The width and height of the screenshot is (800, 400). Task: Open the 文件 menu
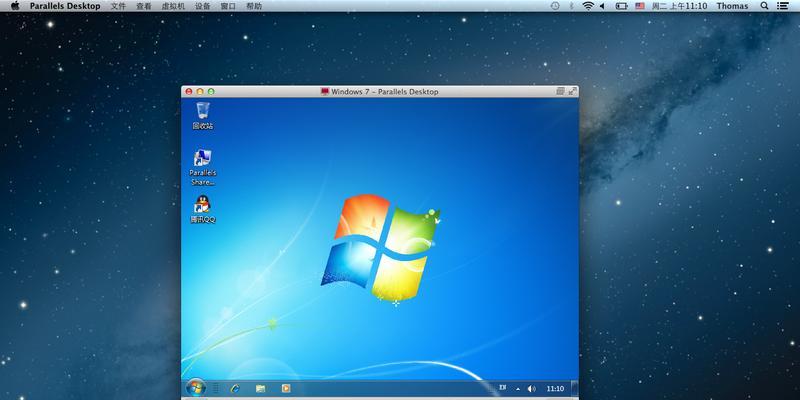(x=118, y=6)
